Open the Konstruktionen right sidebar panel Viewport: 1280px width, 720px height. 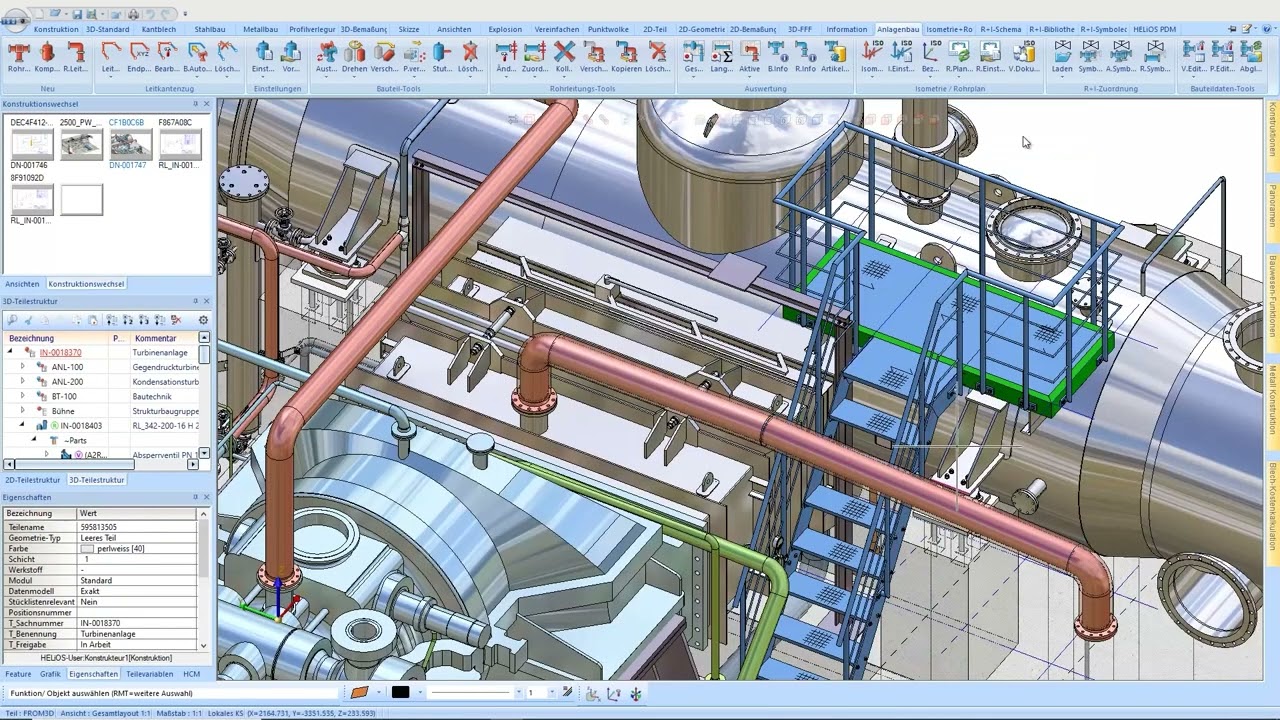click(x=1273, y=129)
